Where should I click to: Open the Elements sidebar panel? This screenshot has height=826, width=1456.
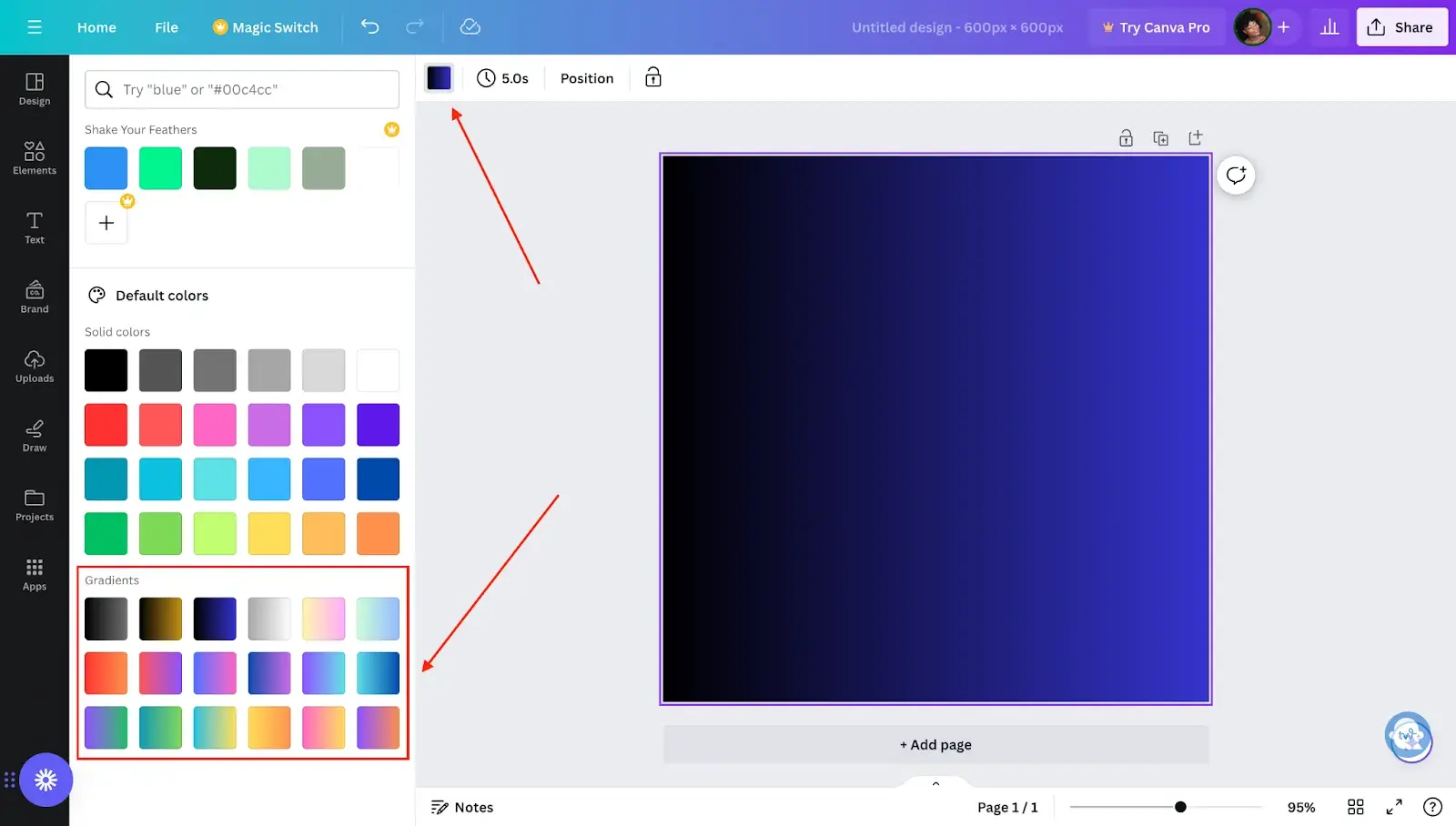tap(35, 158)
